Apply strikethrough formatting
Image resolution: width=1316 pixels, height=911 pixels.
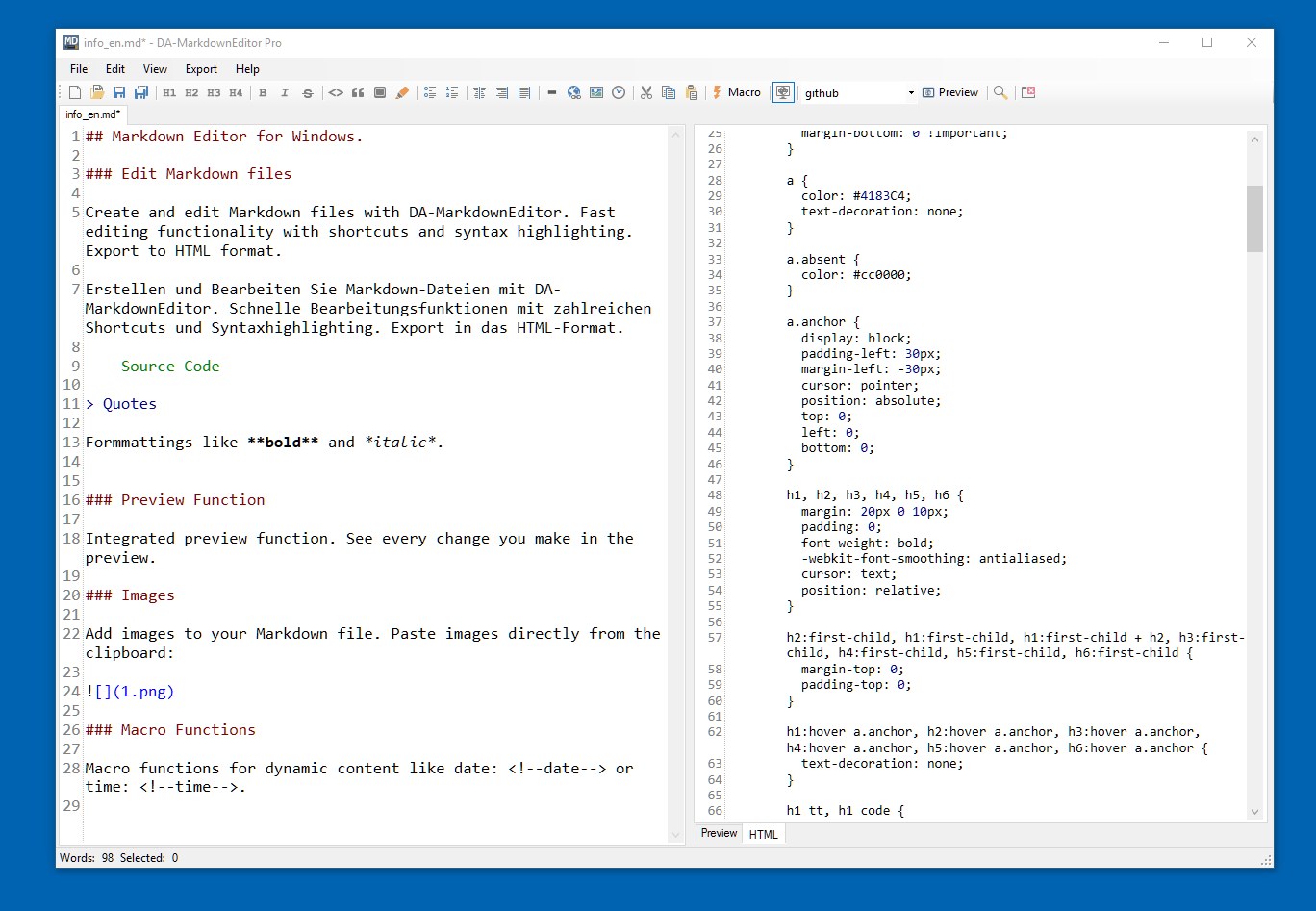307,92
